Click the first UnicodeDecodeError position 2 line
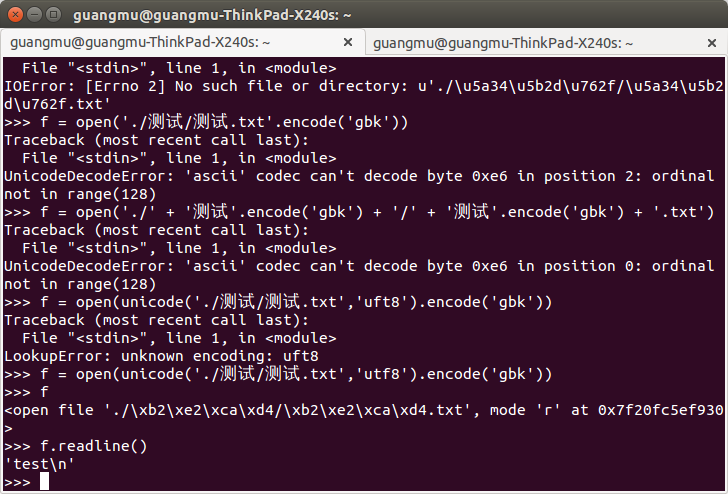 coord(359,176)
